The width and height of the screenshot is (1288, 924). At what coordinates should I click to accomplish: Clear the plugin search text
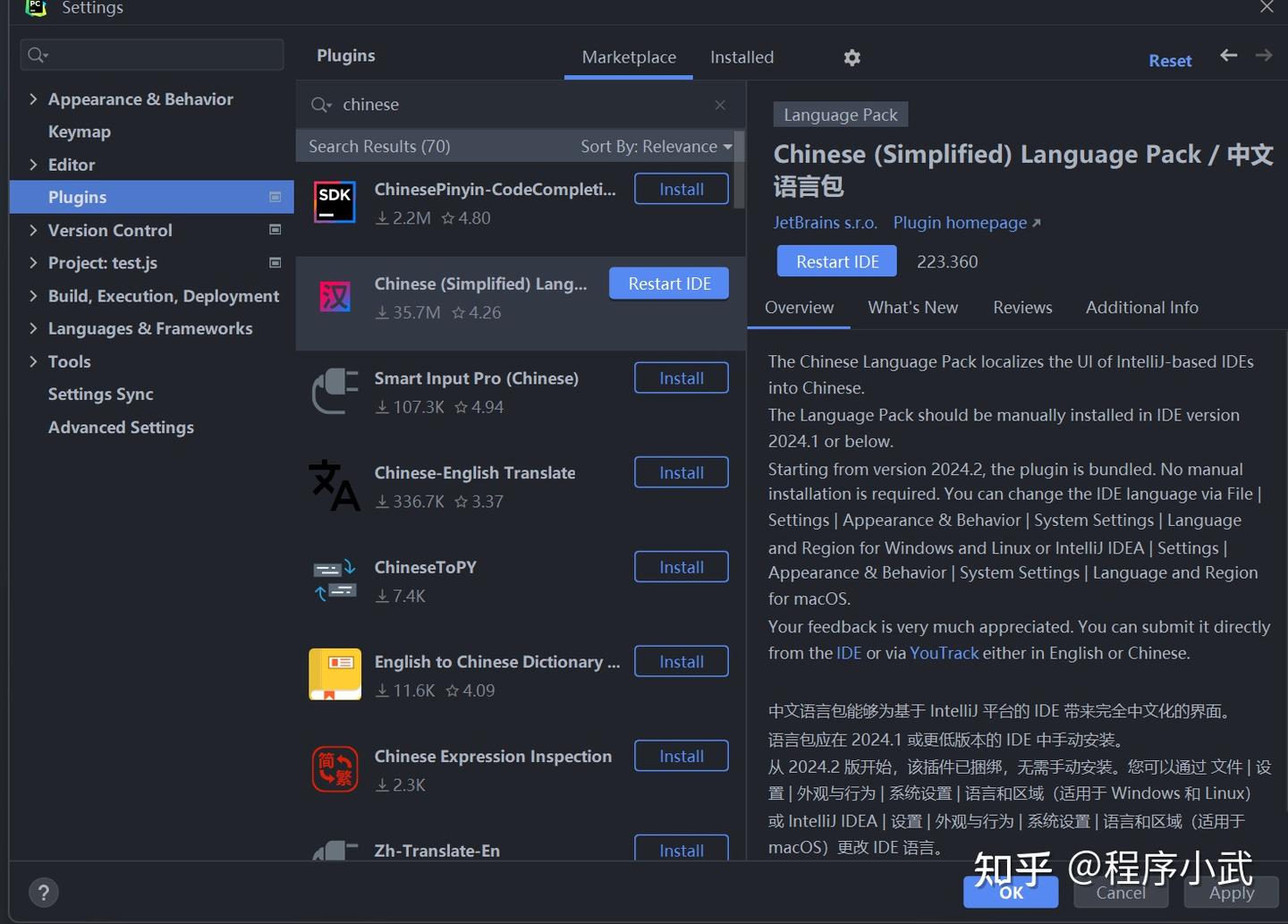click(x=720, y=105)
